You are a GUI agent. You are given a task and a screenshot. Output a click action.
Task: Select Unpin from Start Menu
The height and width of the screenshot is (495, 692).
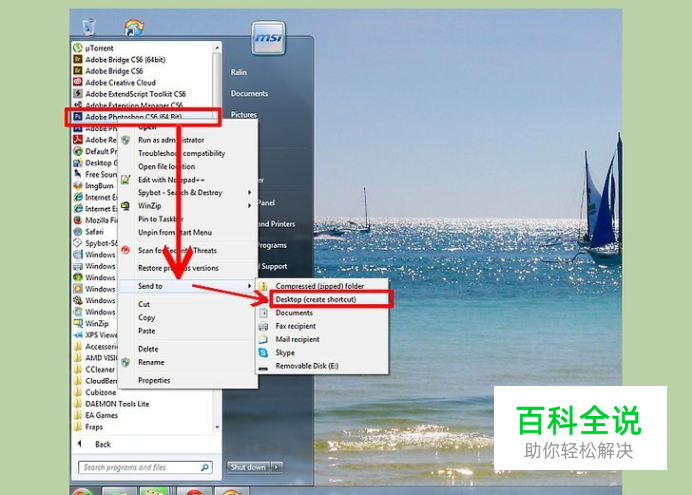175,232
